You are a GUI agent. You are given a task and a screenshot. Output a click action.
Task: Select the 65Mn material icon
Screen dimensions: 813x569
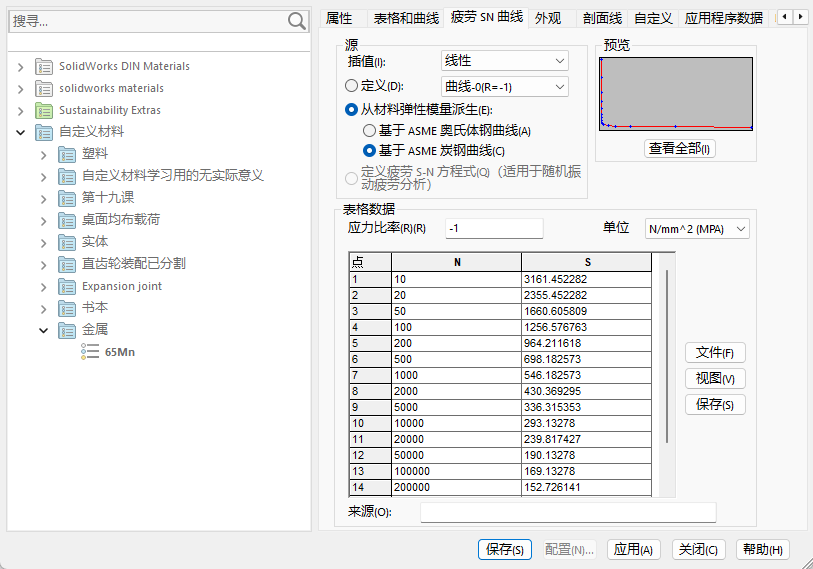coord(90,352)
